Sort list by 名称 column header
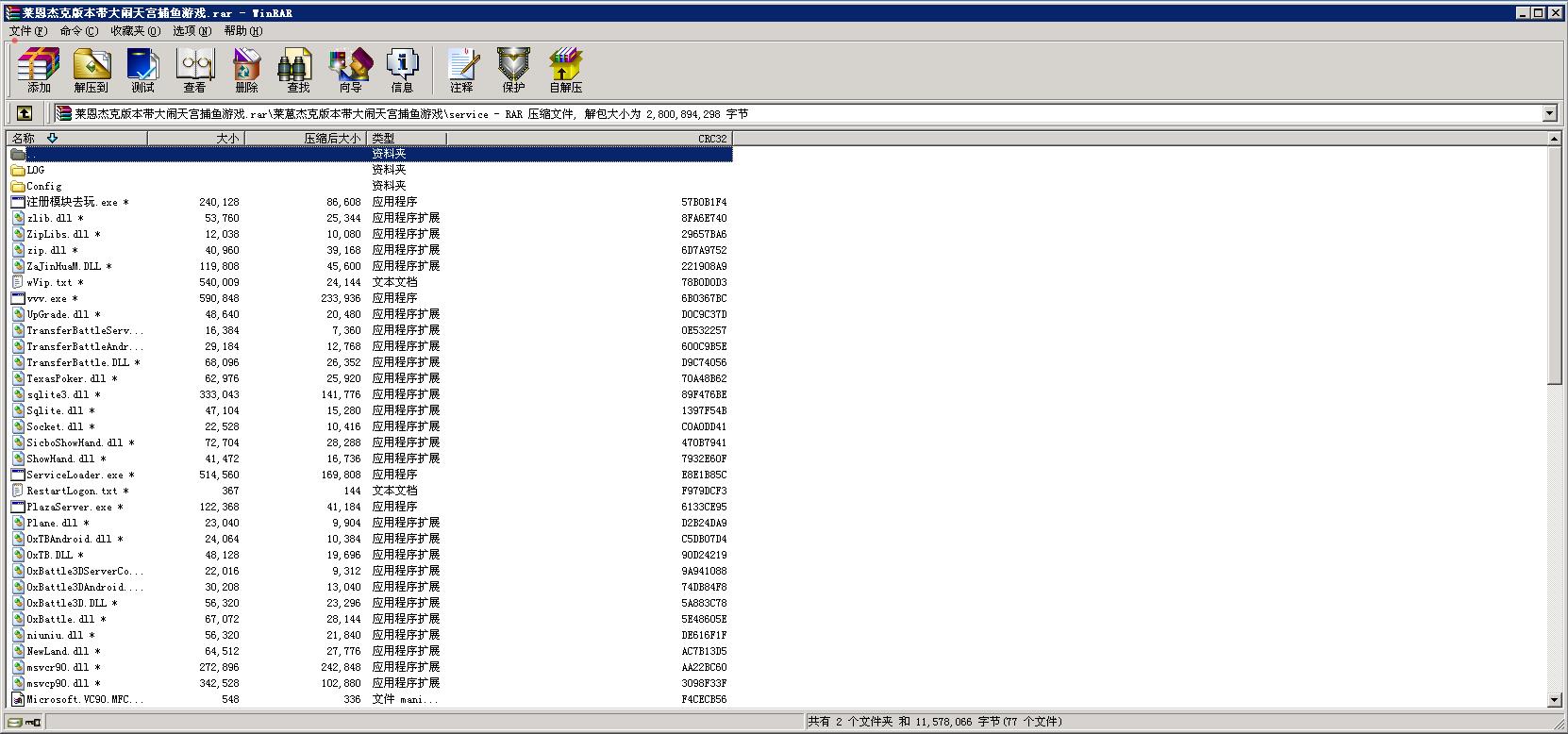The image size is (1568, 734). tap(75, 138)
